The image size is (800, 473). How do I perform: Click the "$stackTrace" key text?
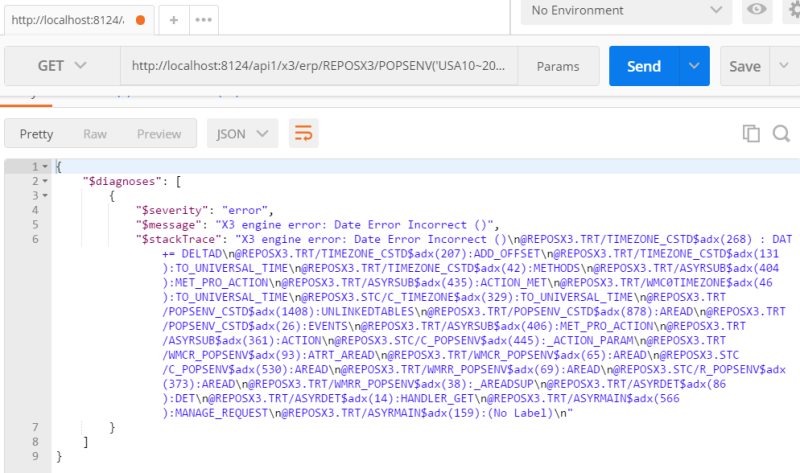179,239
